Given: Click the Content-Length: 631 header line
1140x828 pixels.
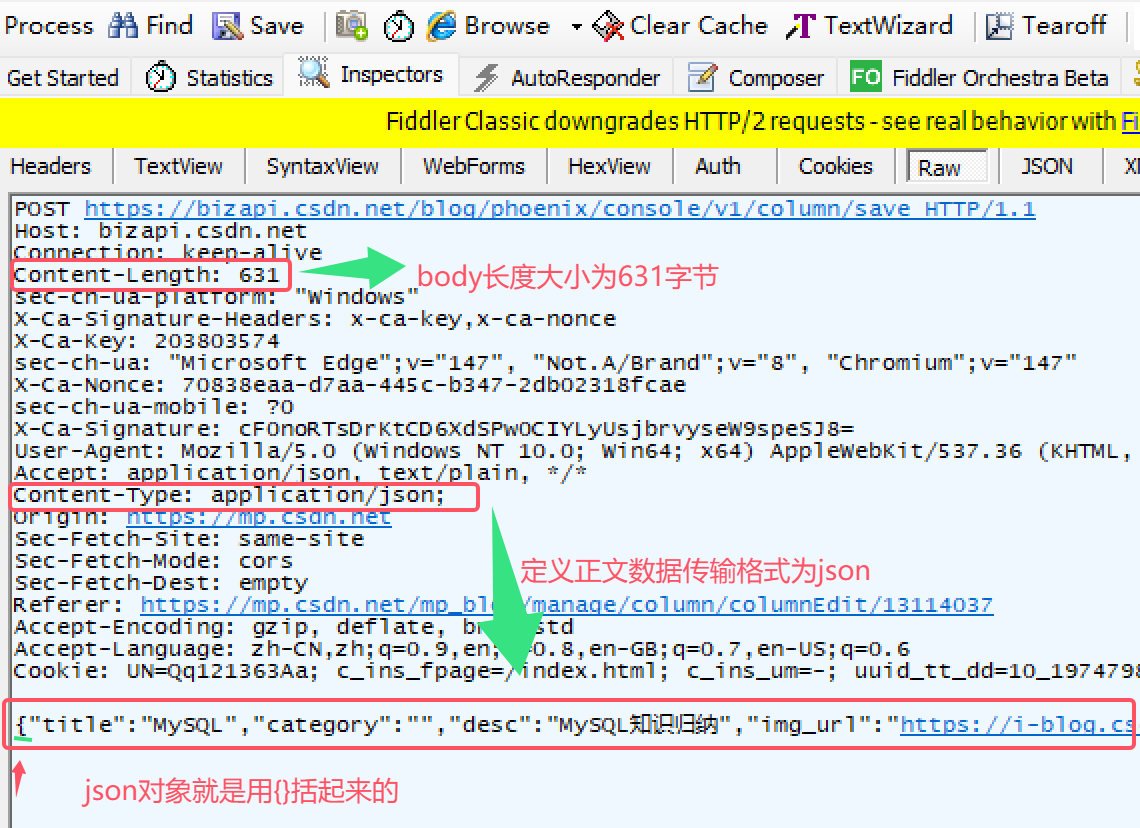Looking at the screenshot, I should tap(146, 276).
